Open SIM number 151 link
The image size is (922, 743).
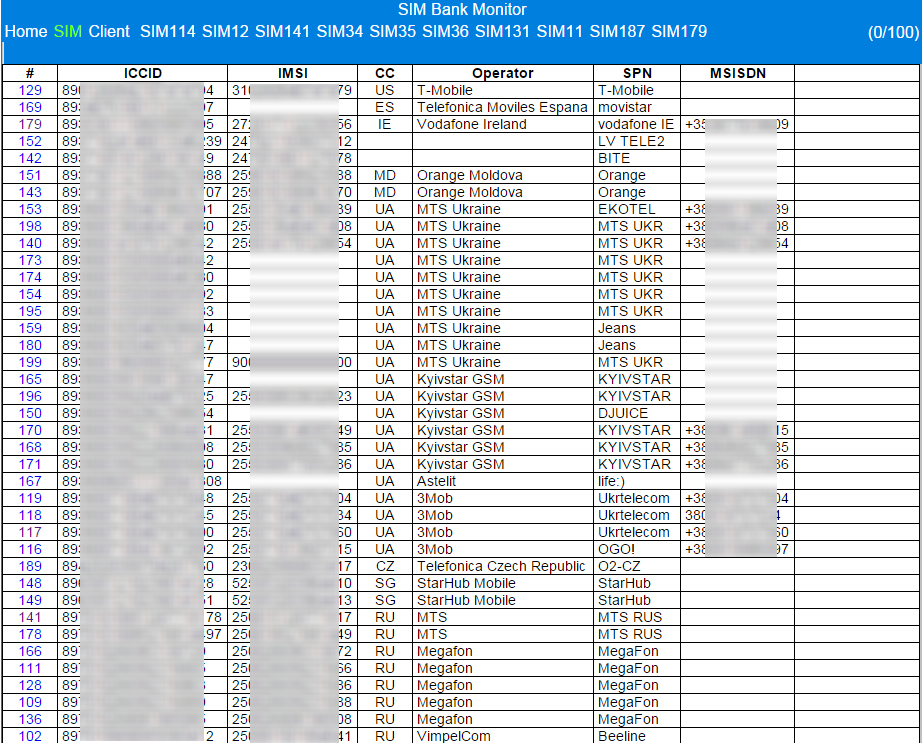[30, 175]
